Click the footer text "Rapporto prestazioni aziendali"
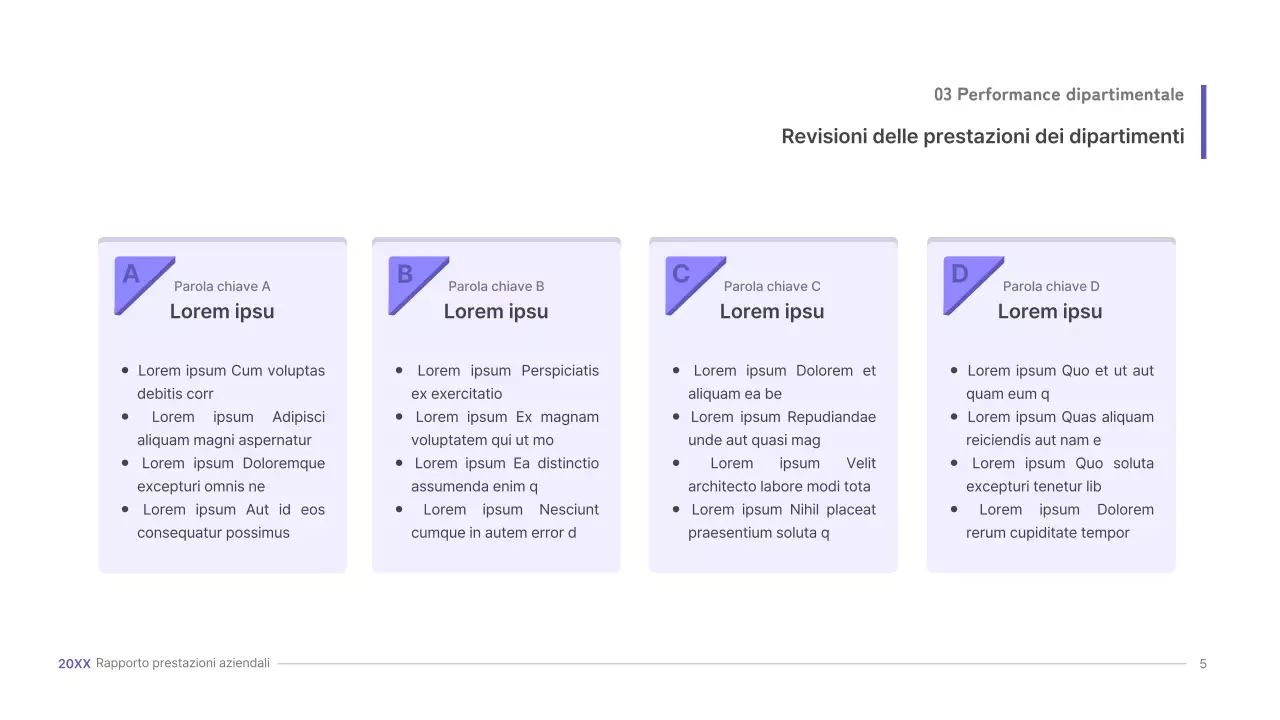The image size is (1280, 720). point(183,663)
